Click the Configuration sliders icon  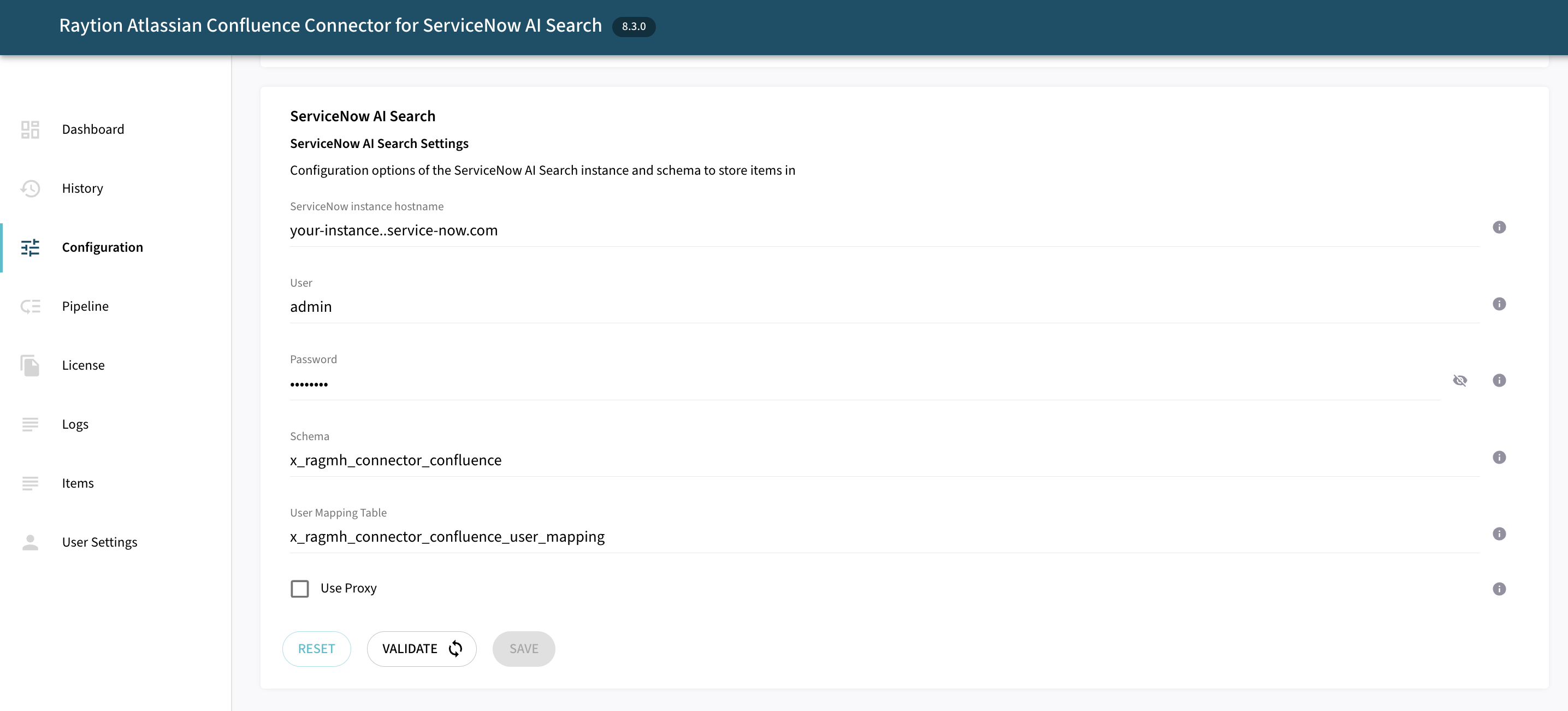[x=29, y=247]
